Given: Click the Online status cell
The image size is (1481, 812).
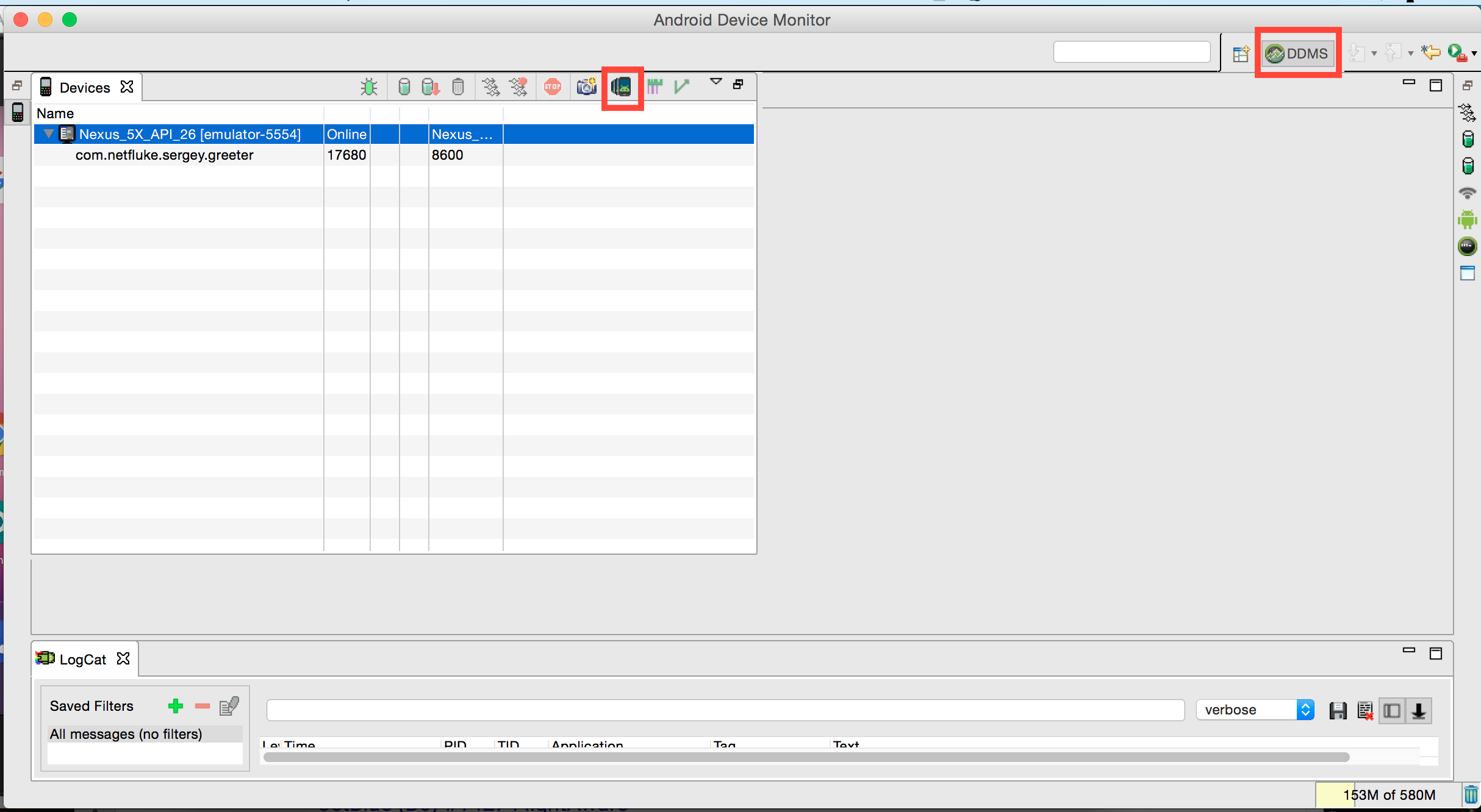Looking at the screenshot, I should tap(346, 134).
